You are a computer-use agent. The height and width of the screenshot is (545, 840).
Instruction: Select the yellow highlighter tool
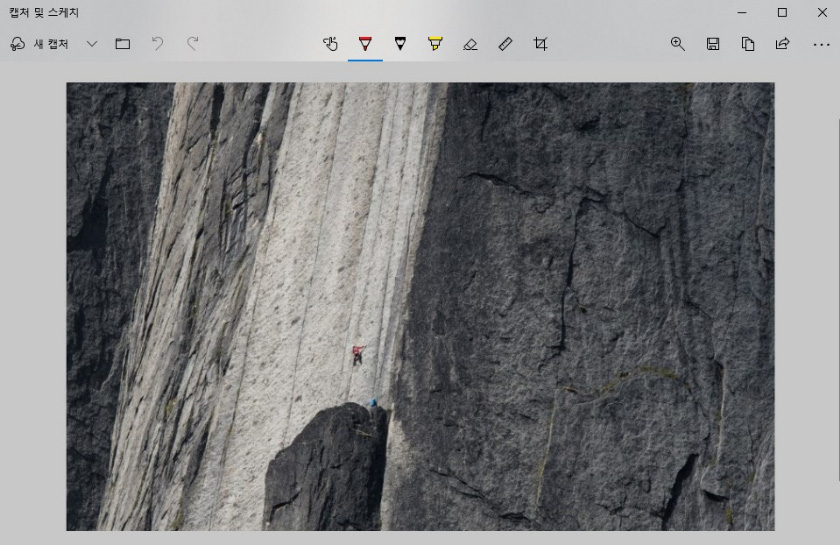click(x=435, y=44)
